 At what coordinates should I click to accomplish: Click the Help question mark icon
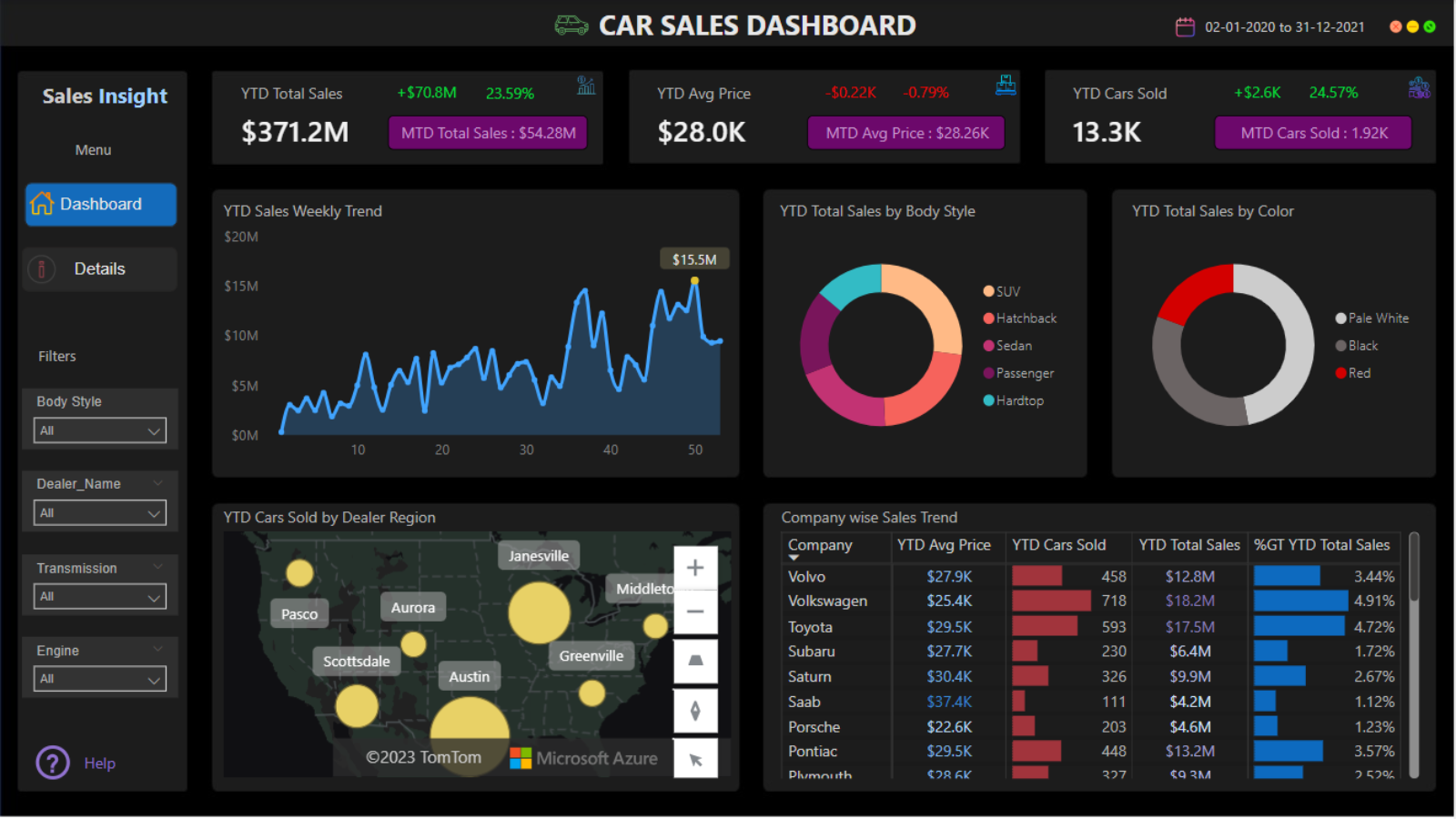53,763
